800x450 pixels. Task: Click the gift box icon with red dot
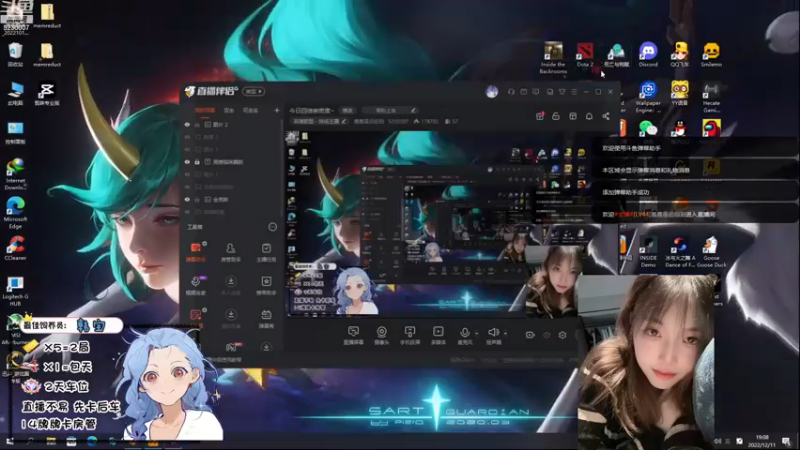540,116
